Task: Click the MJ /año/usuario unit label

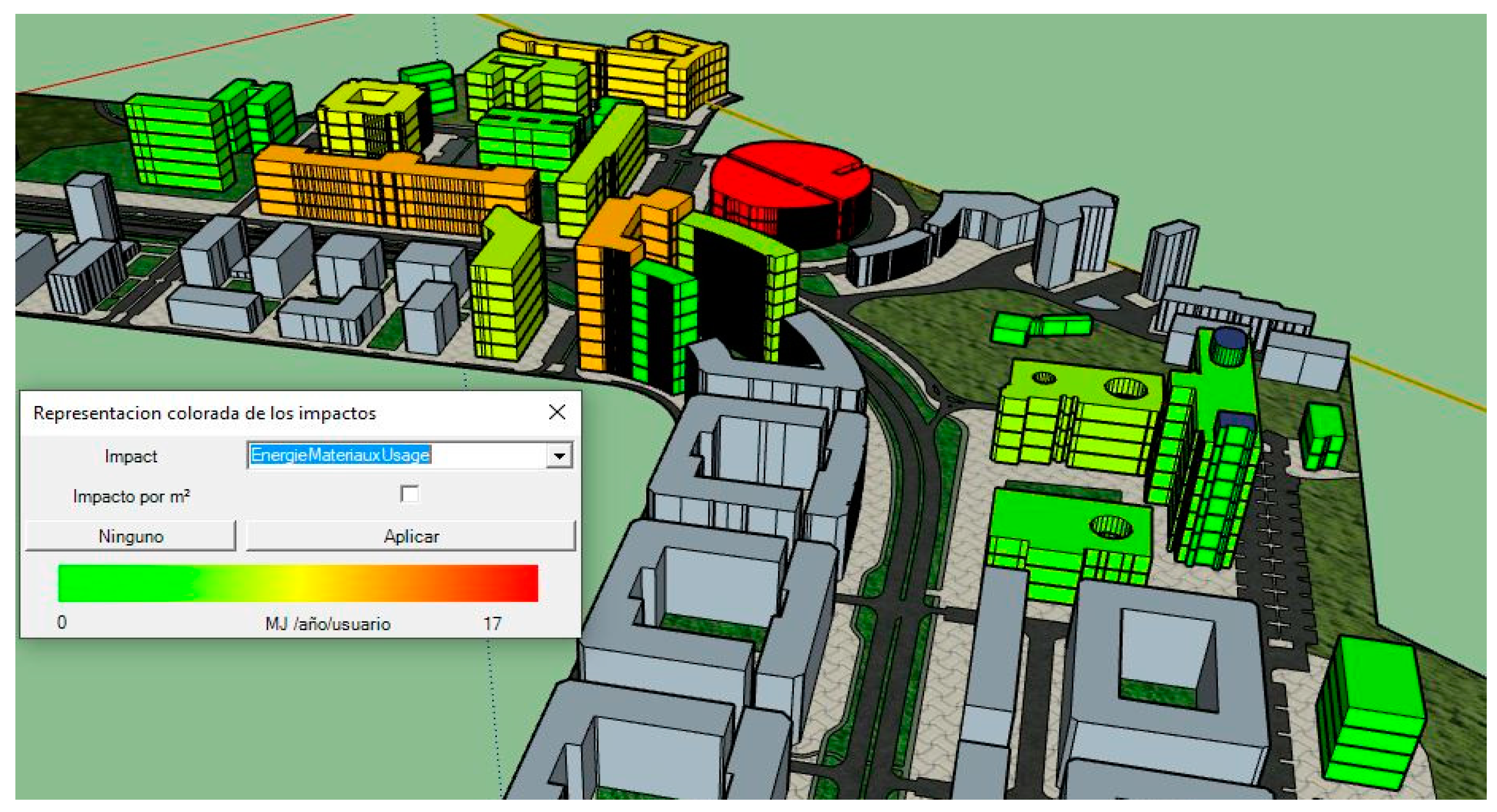Action: click(x=328, y=624)
